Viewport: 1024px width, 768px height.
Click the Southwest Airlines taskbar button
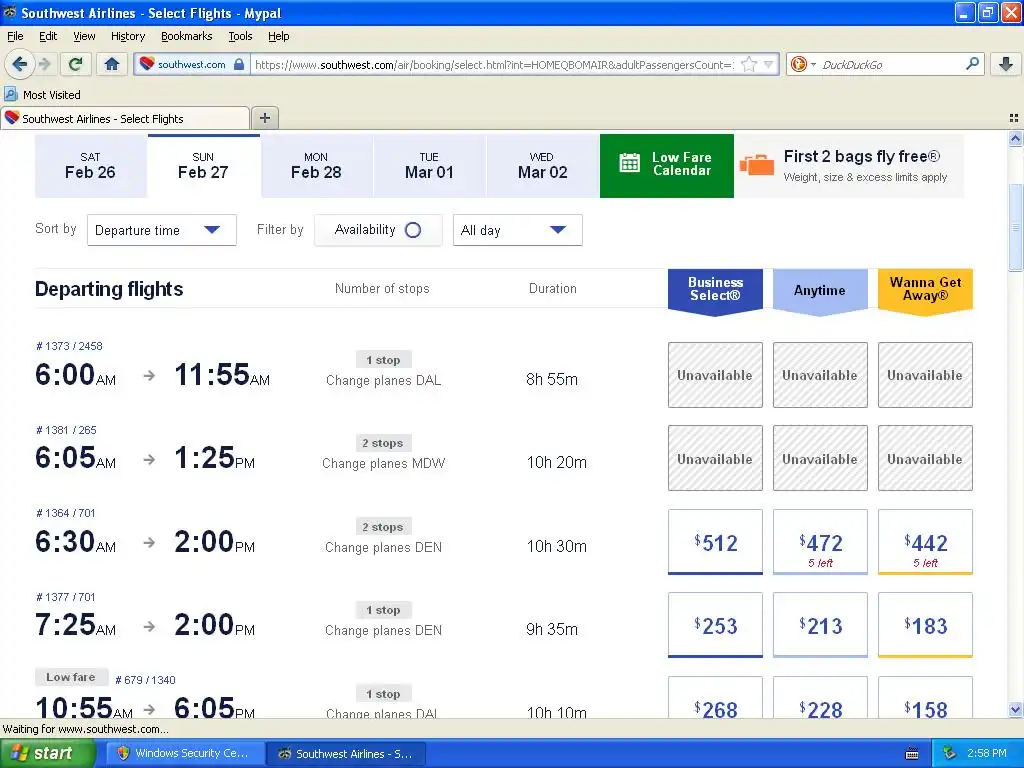pyautogui.click(x=347, y=754)
